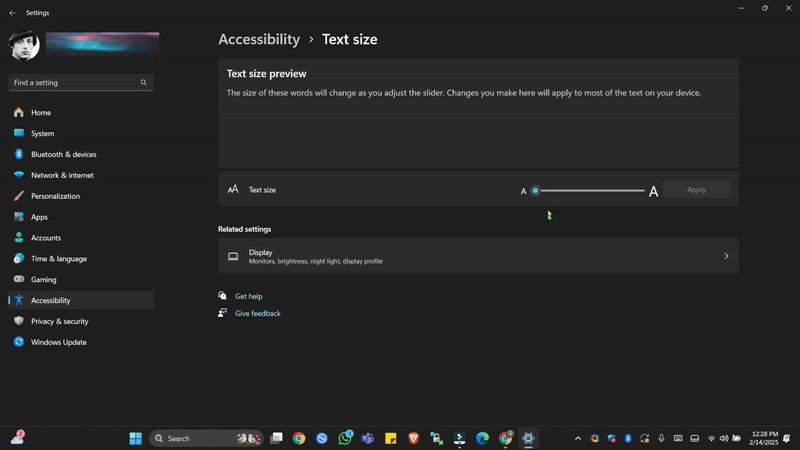800x450 pixels.
Task: Open the notification bell in the tray
Action: pos(786,438)
